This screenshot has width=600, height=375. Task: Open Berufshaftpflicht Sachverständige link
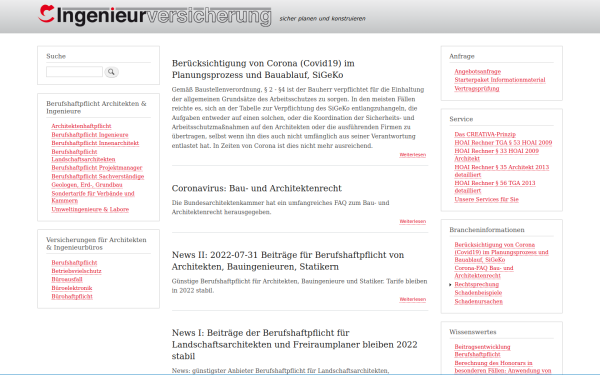coord(98,176)
